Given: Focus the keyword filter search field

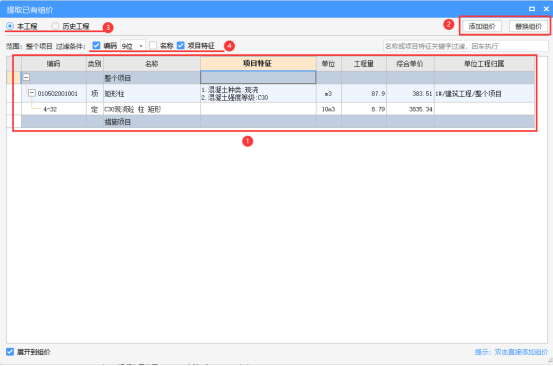Looking at the screenshot, I should tap(466, 46).
